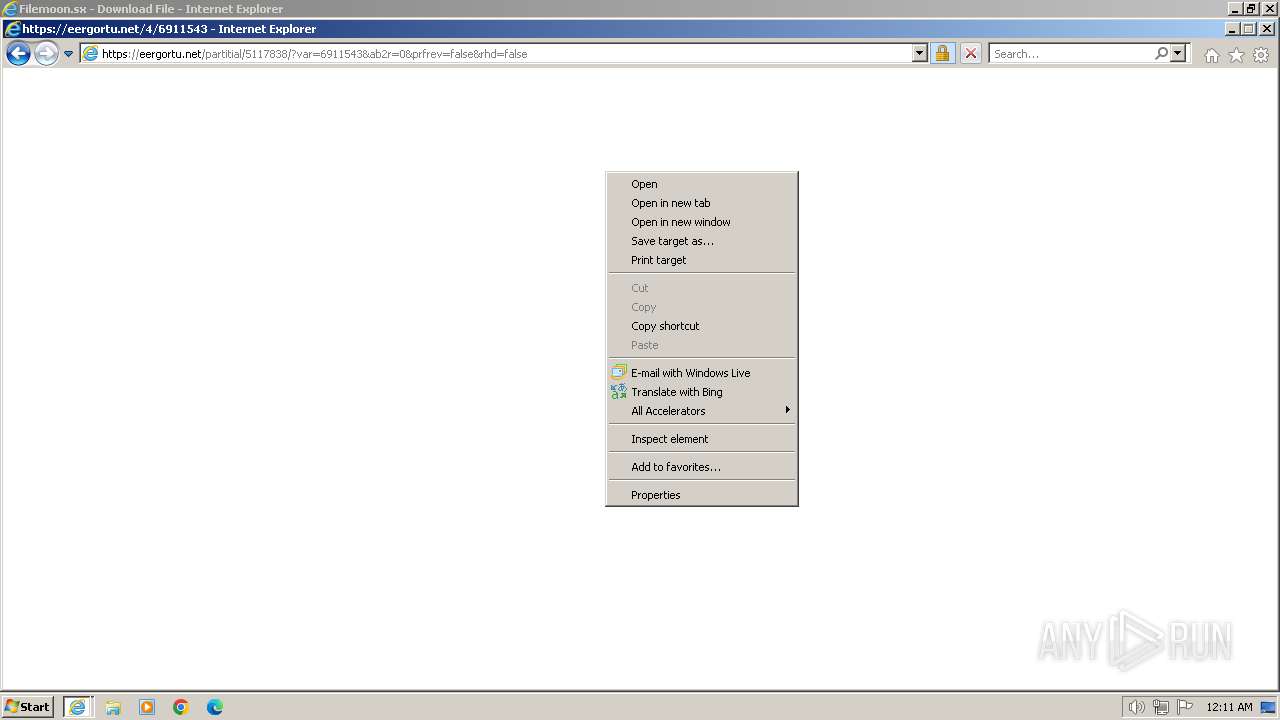
Task: Maximize the eergortu.net popup window
Action: pos(1248,29)
